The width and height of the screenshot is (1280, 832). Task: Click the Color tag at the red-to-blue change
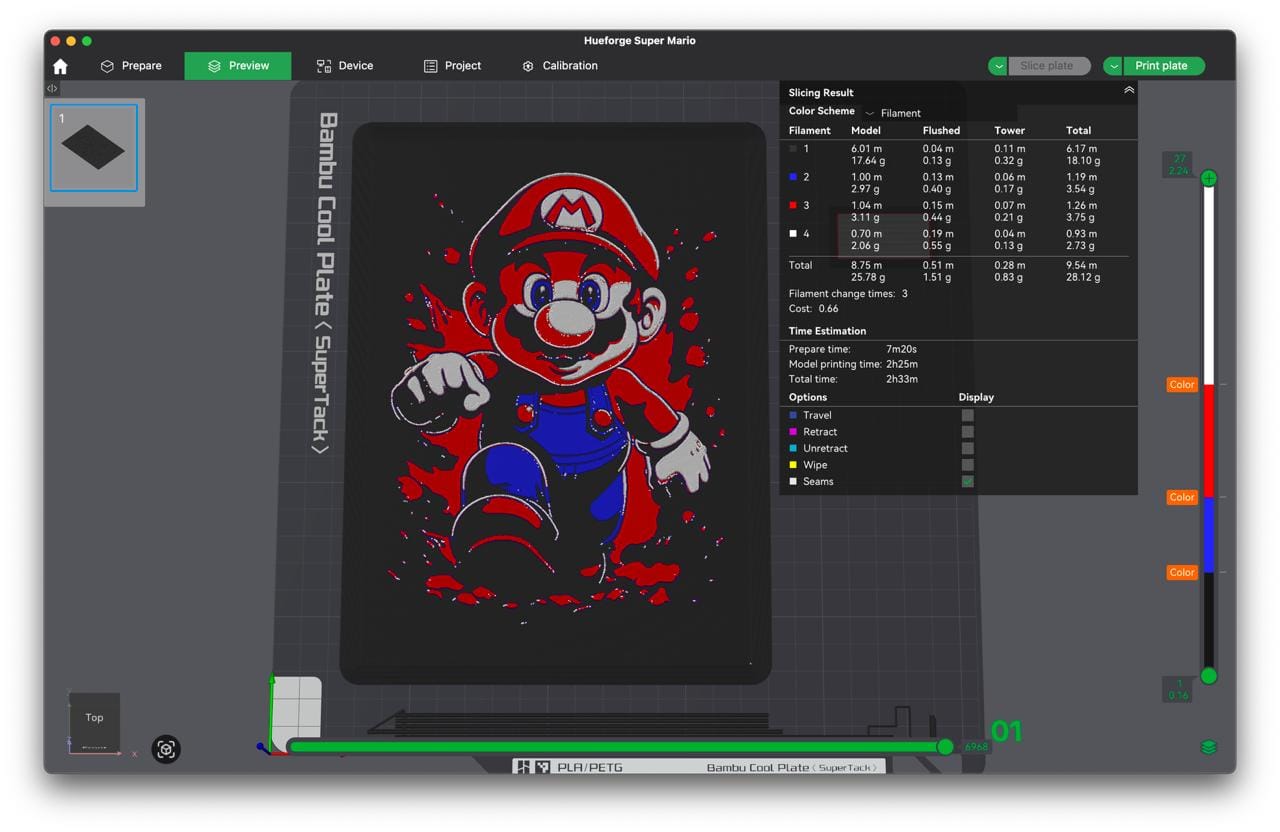[1182, 497]
